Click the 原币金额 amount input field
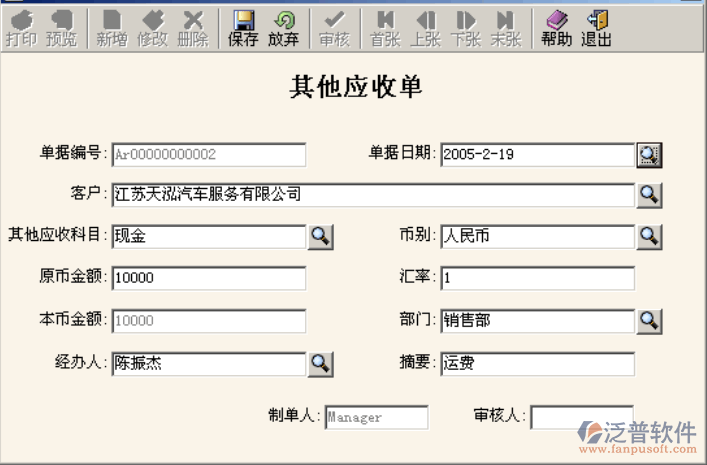 tap(208, 278)
